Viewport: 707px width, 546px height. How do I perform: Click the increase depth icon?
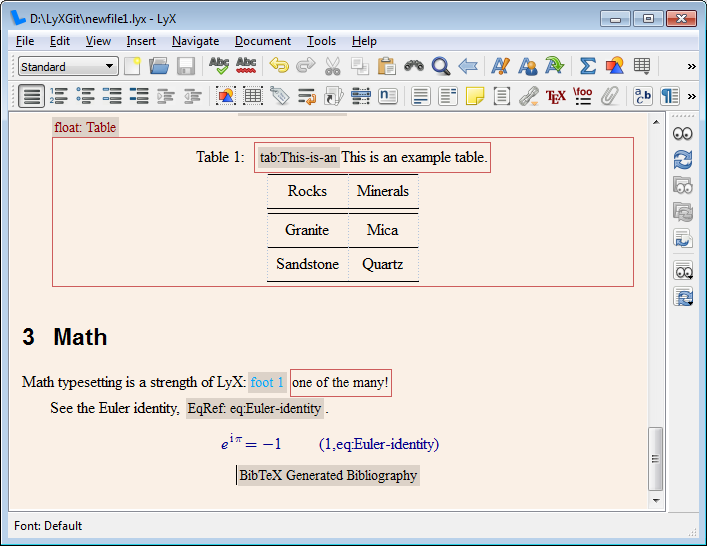pos(166,96)
